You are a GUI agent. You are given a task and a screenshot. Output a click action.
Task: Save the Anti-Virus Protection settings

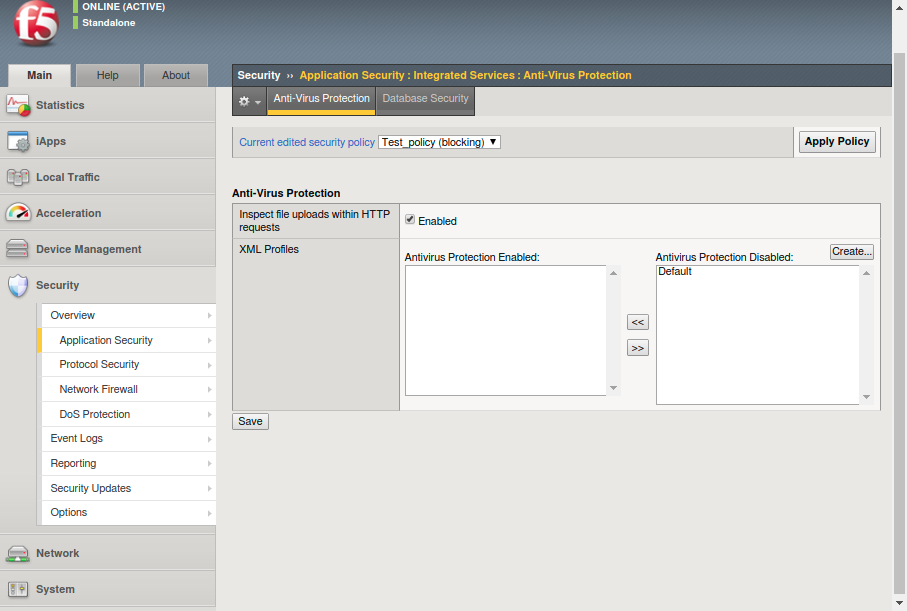coord(249,421)
